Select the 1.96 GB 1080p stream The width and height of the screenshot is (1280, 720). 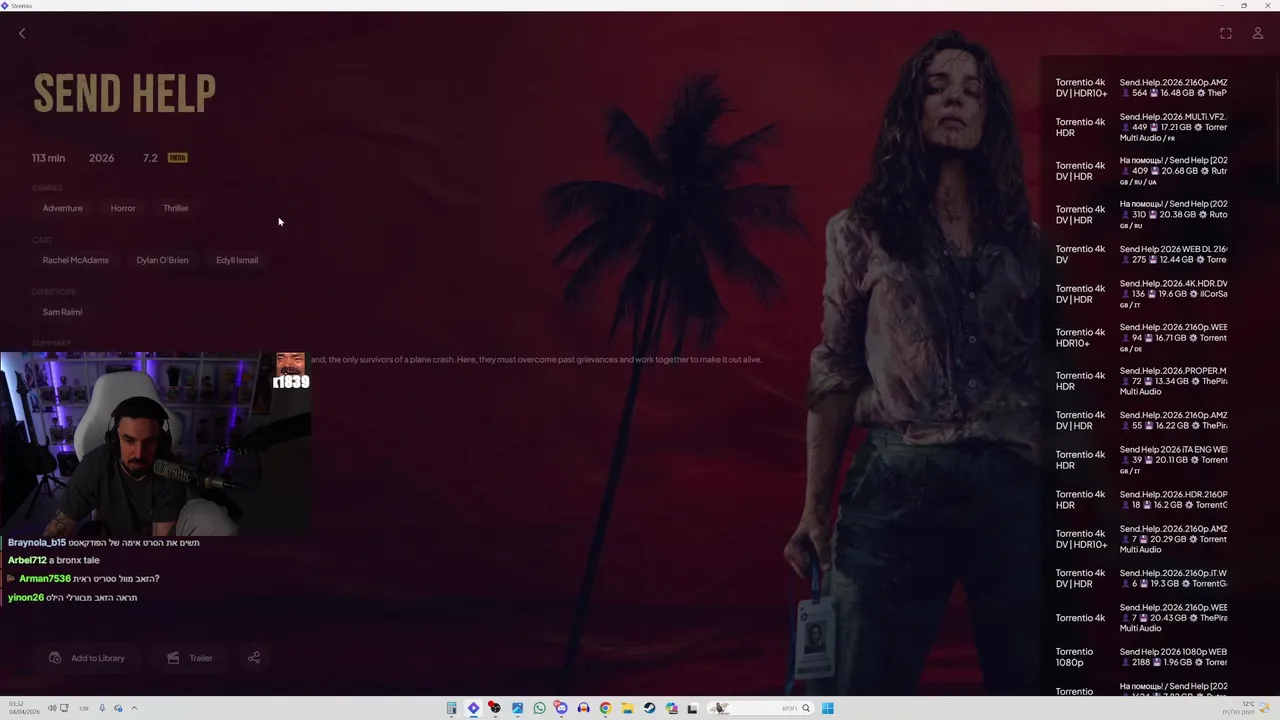[1141, 657]
